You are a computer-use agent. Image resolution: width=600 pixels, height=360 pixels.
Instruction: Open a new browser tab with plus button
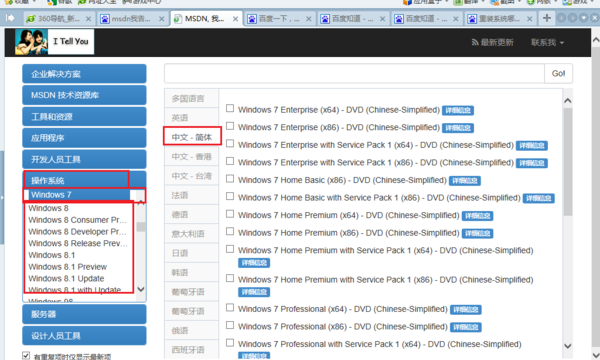click(x=547, y=18)
